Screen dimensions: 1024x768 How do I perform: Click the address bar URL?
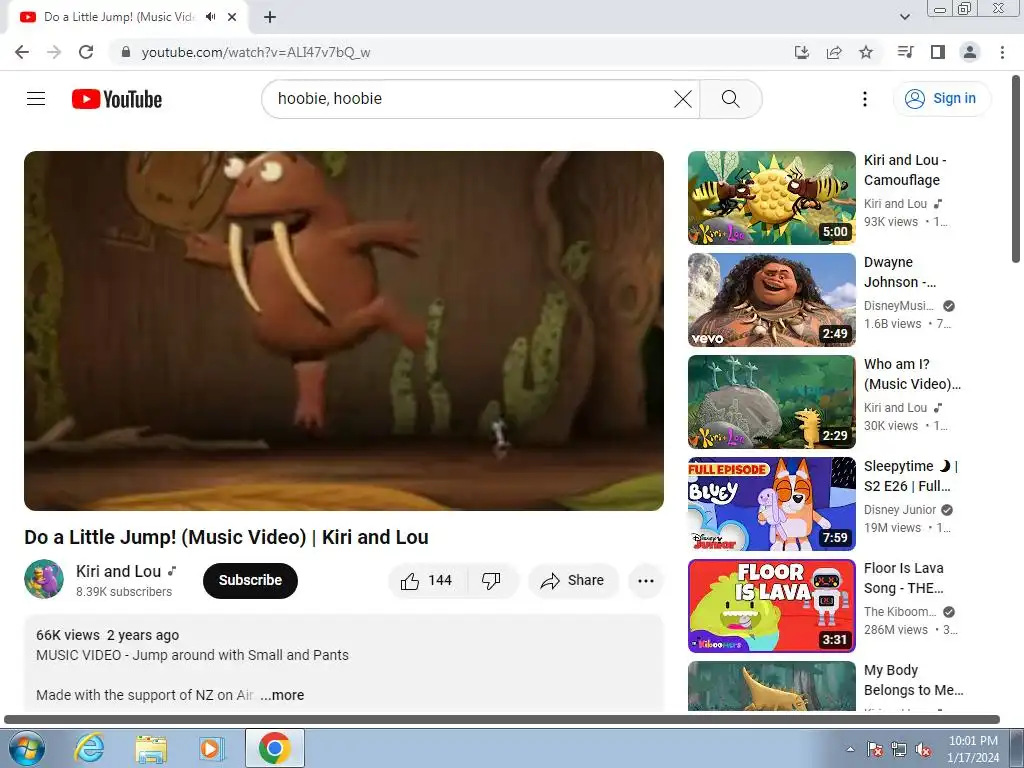click(256, 52)
